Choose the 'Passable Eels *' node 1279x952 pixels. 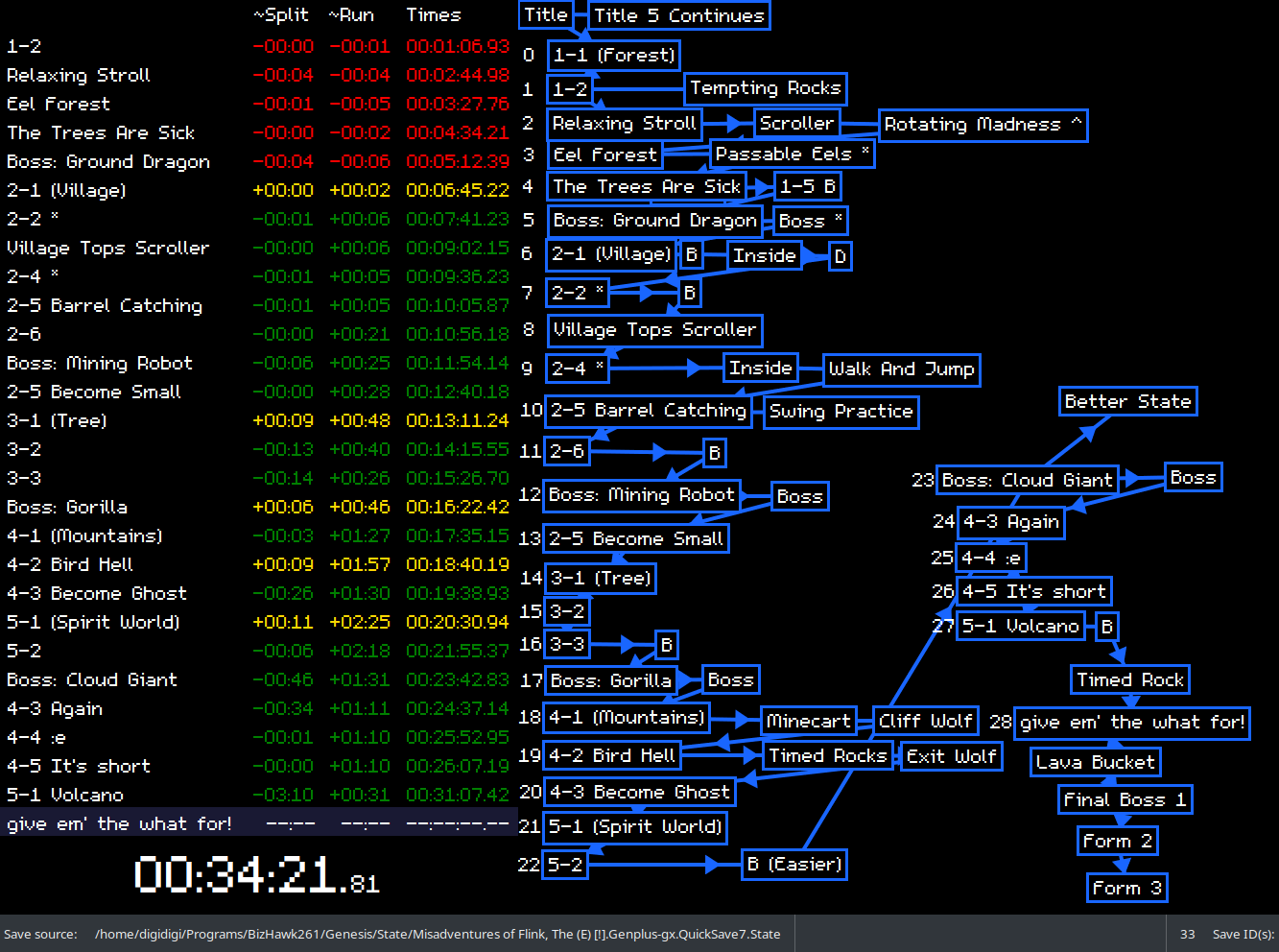tap(792, 155)
